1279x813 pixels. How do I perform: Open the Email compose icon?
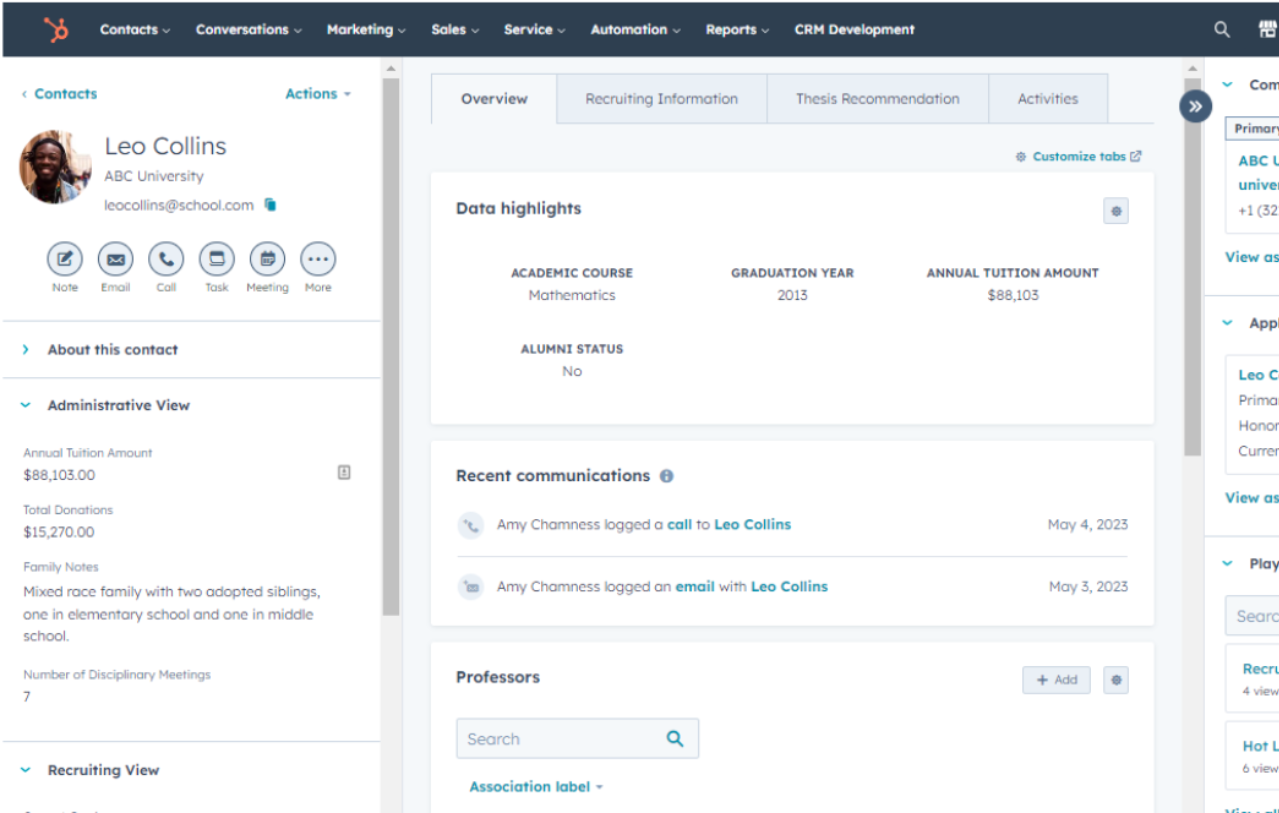pyautogui.click(x=115, y=261)
